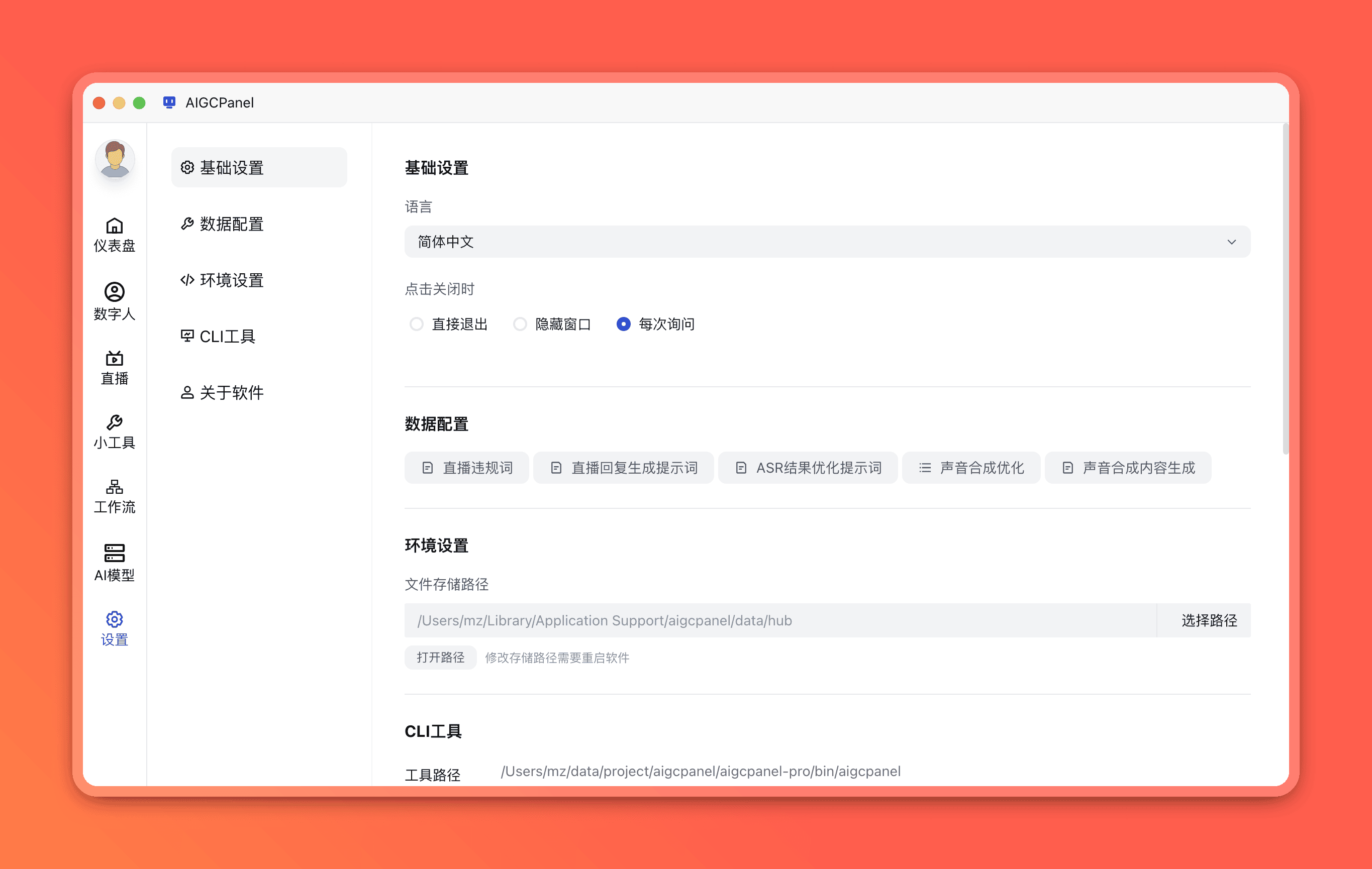Open the 声音合成优化 config button
The height and width of the screenshot is (869, 1372).
971,468
